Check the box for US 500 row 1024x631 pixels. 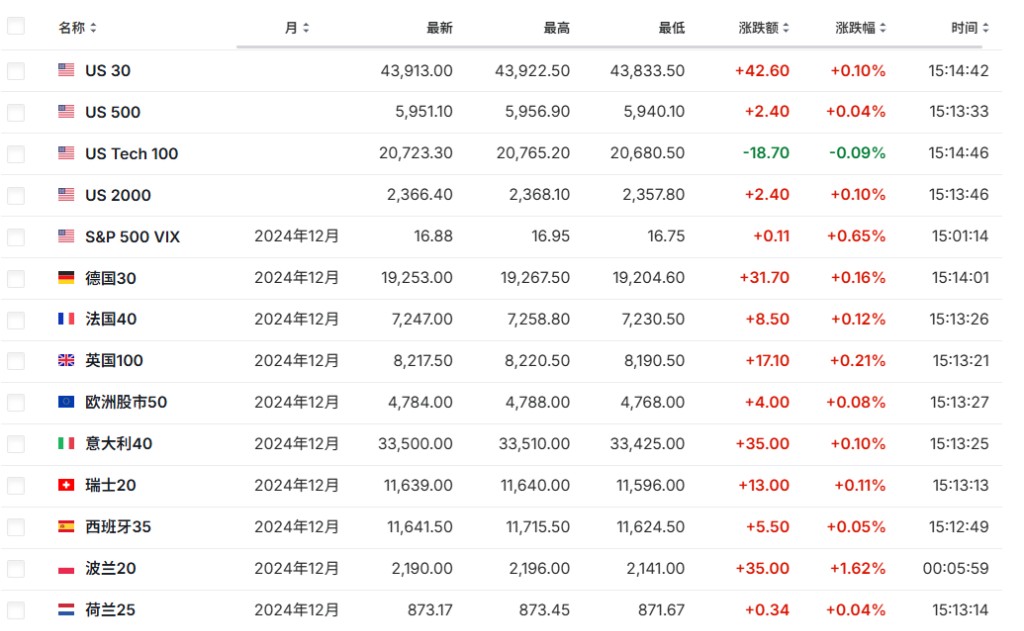pos(16,112)
